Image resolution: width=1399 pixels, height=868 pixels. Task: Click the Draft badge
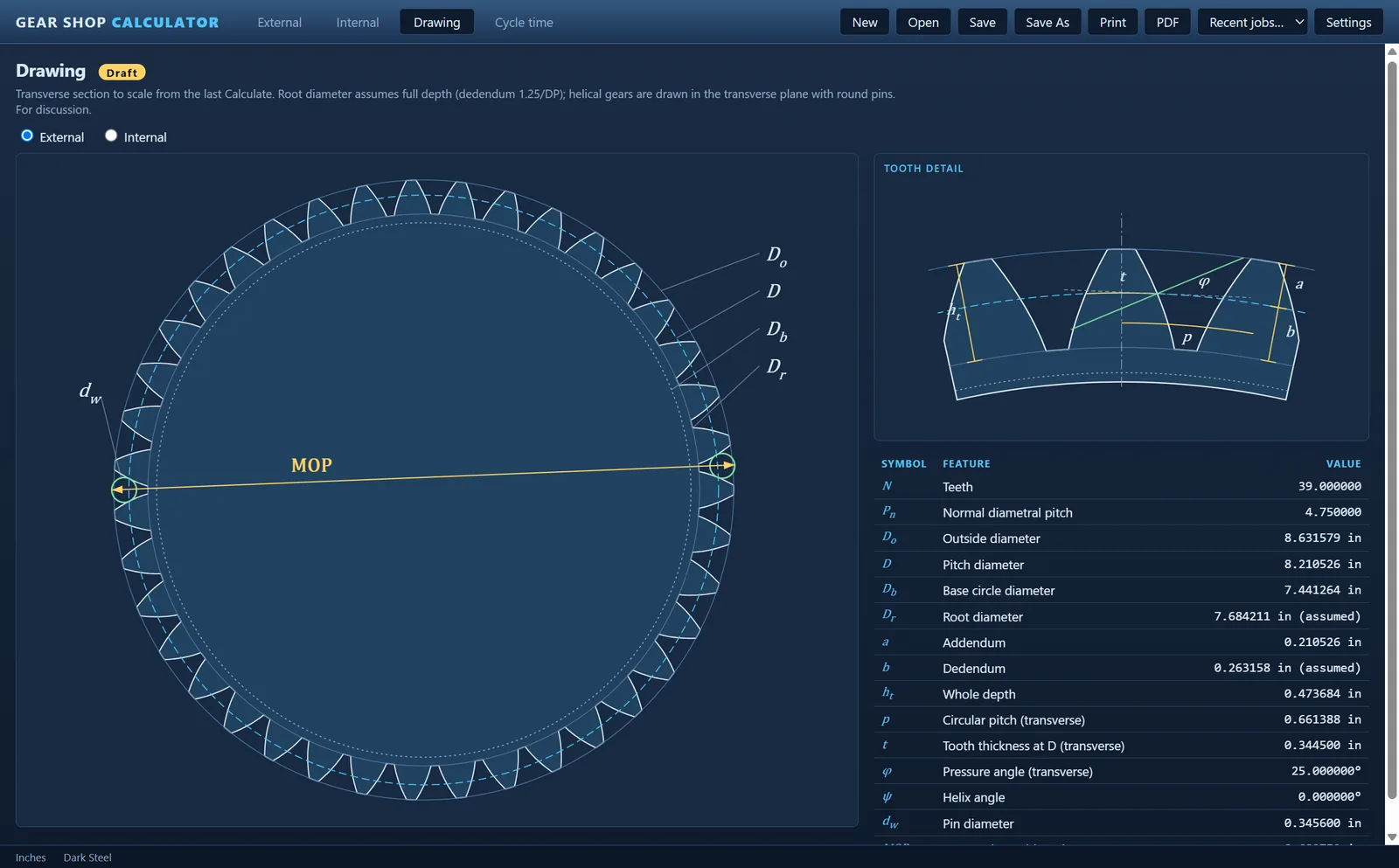(x=122, y=73)
